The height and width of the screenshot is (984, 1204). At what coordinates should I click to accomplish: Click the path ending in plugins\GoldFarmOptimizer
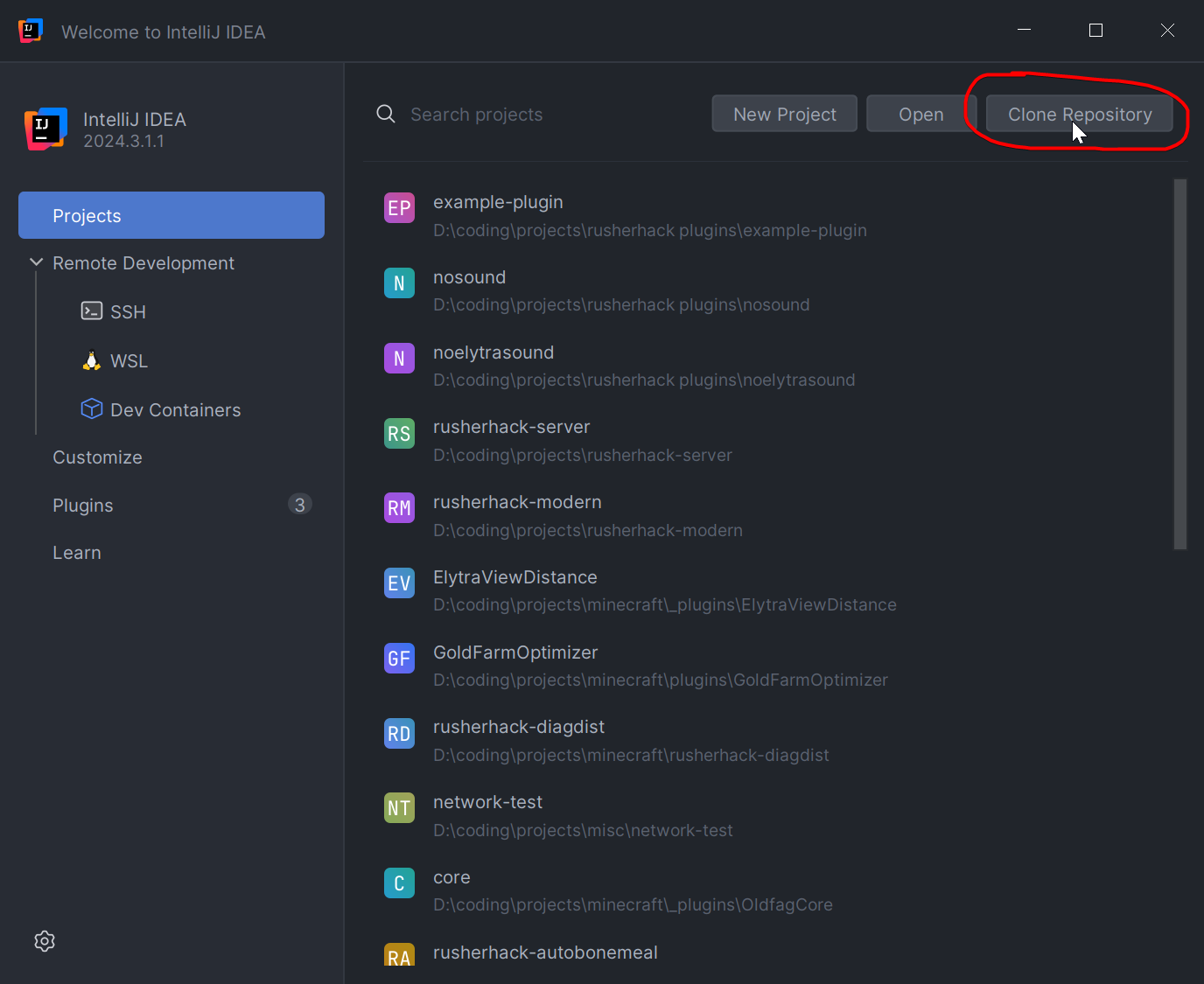tap(661, 680)
